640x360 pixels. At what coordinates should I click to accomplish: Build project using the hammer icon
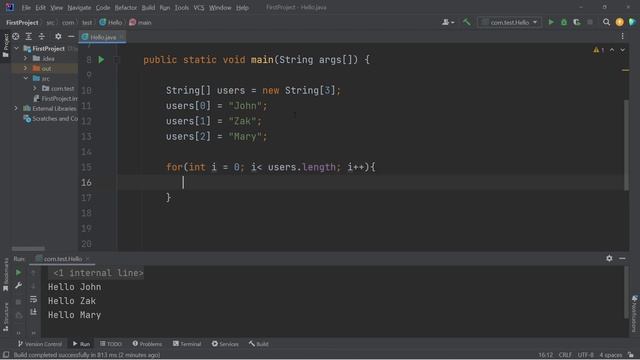point(467,22)
